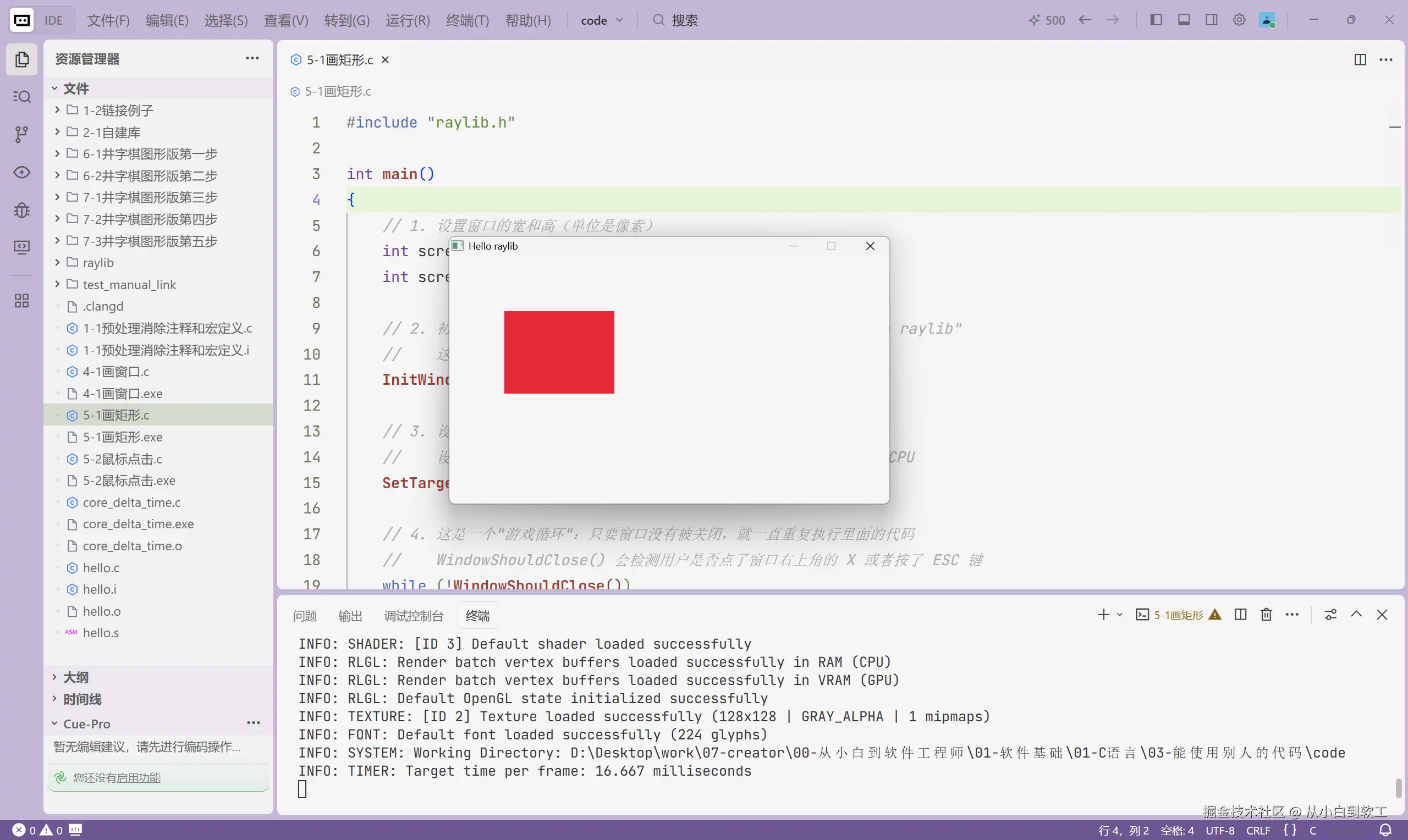Go forward with the right arrow
This screenshot has width=1408, height=840.
[x=1112, y=20]
